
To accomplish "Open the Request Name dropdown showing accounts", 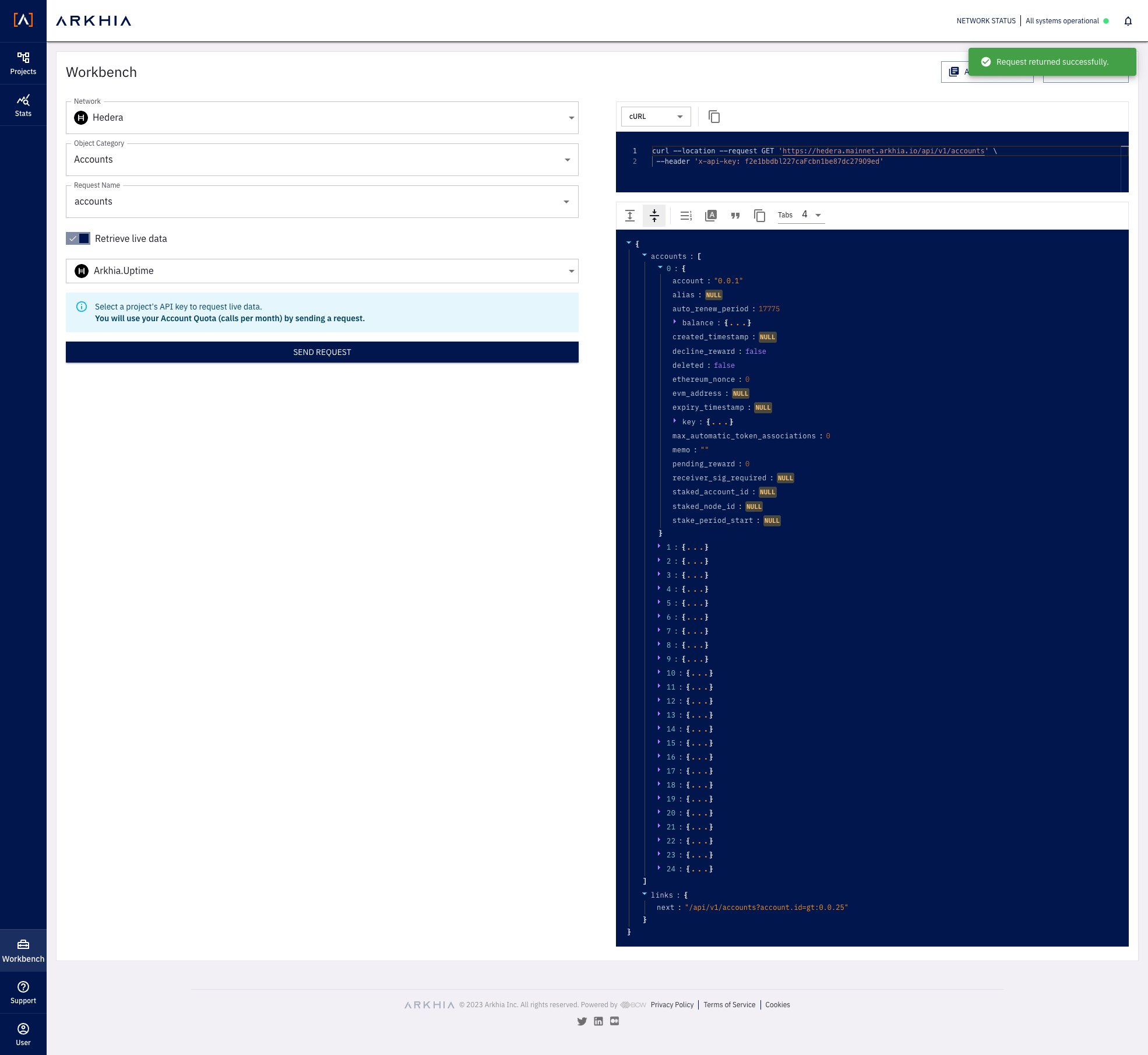I will pyautogui.click(x=322, y=202).
